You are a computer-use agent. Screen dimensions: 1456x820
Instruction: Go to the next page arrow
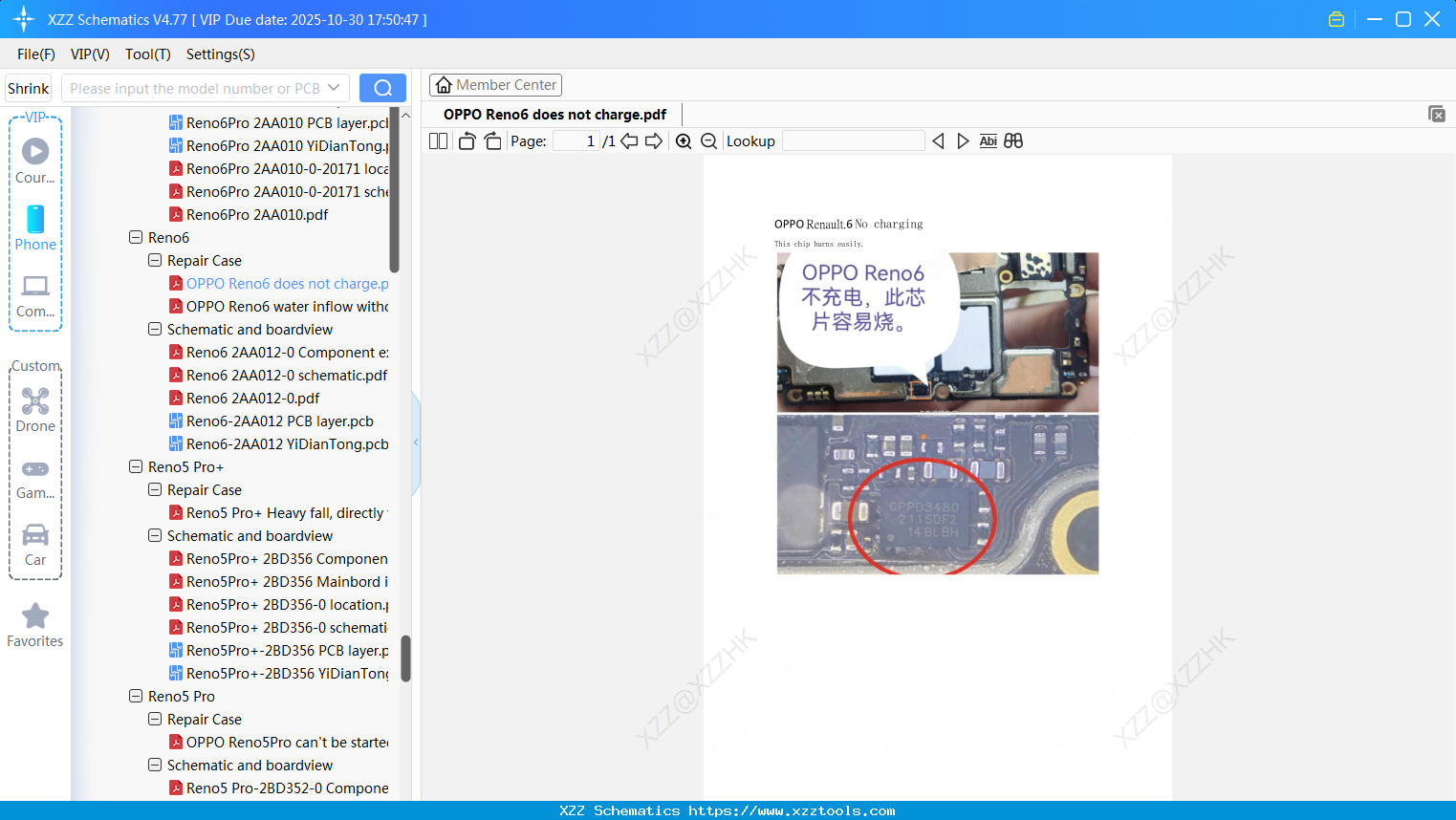pos(654,141)
